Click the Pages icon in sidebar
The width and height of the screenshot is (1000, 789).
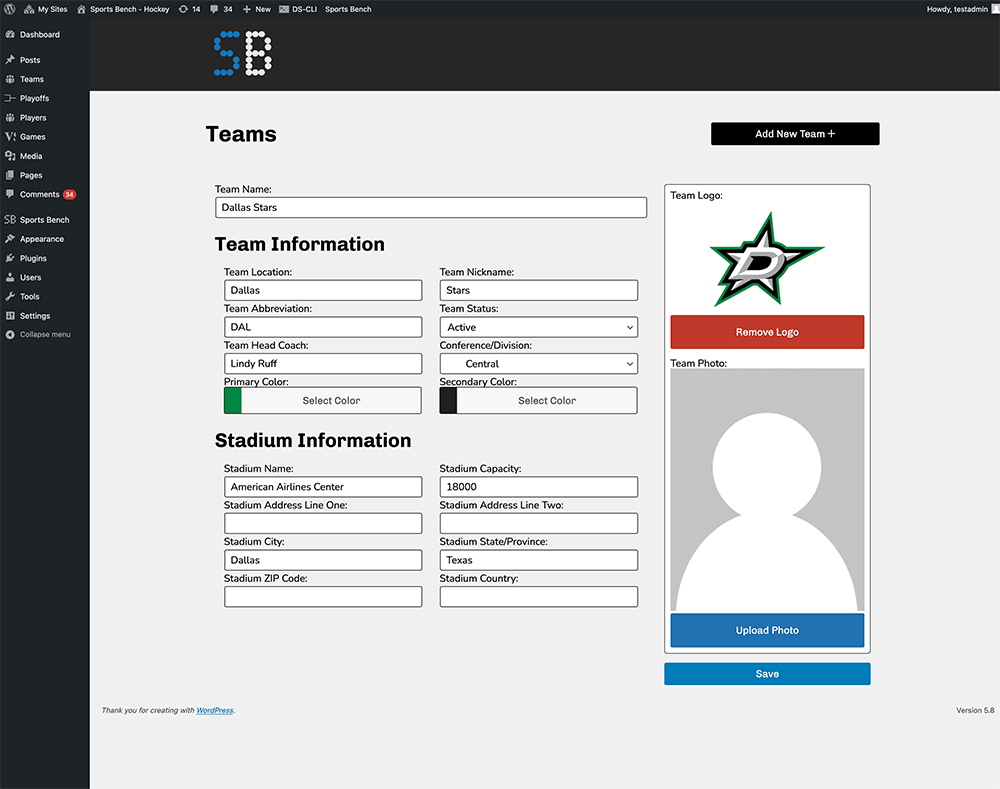coord(10,175)
